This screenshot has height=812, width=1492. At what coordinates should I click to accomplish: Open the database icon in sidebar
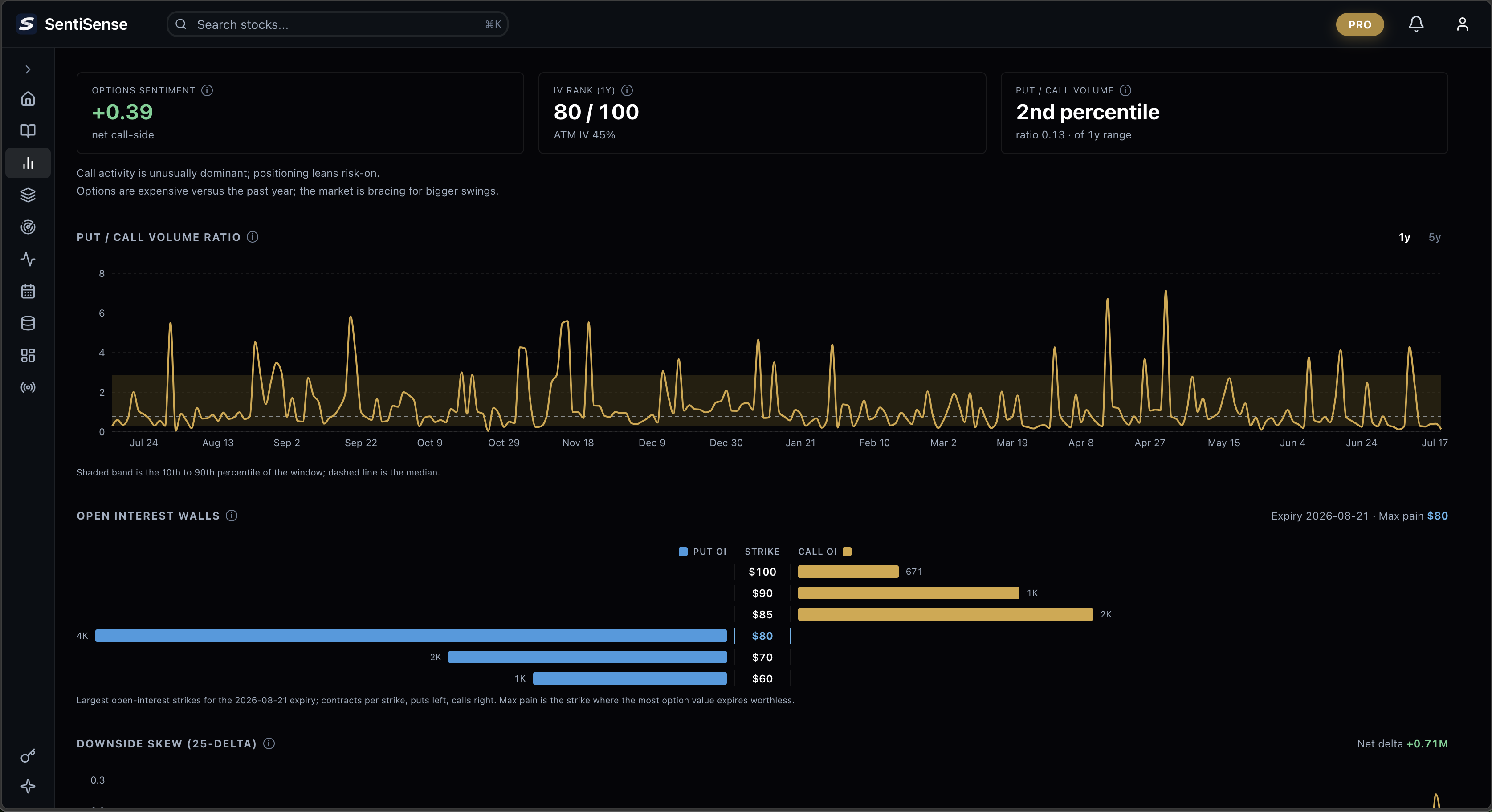[28, 323]
